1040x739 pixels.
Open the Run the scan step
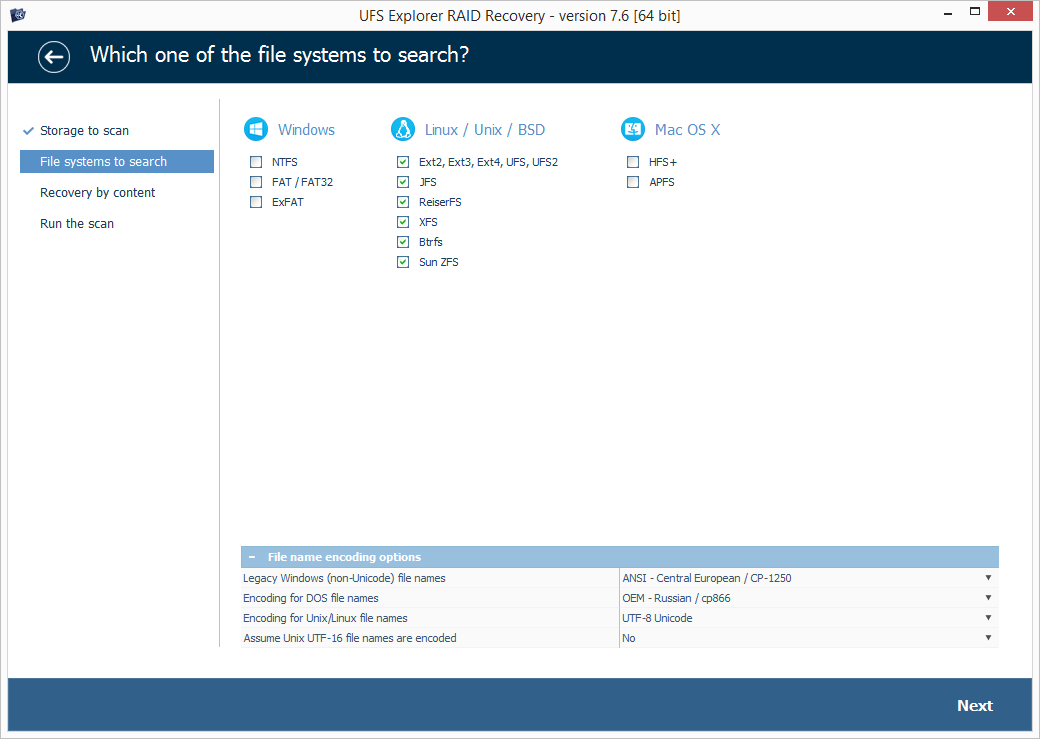(77, 224)
